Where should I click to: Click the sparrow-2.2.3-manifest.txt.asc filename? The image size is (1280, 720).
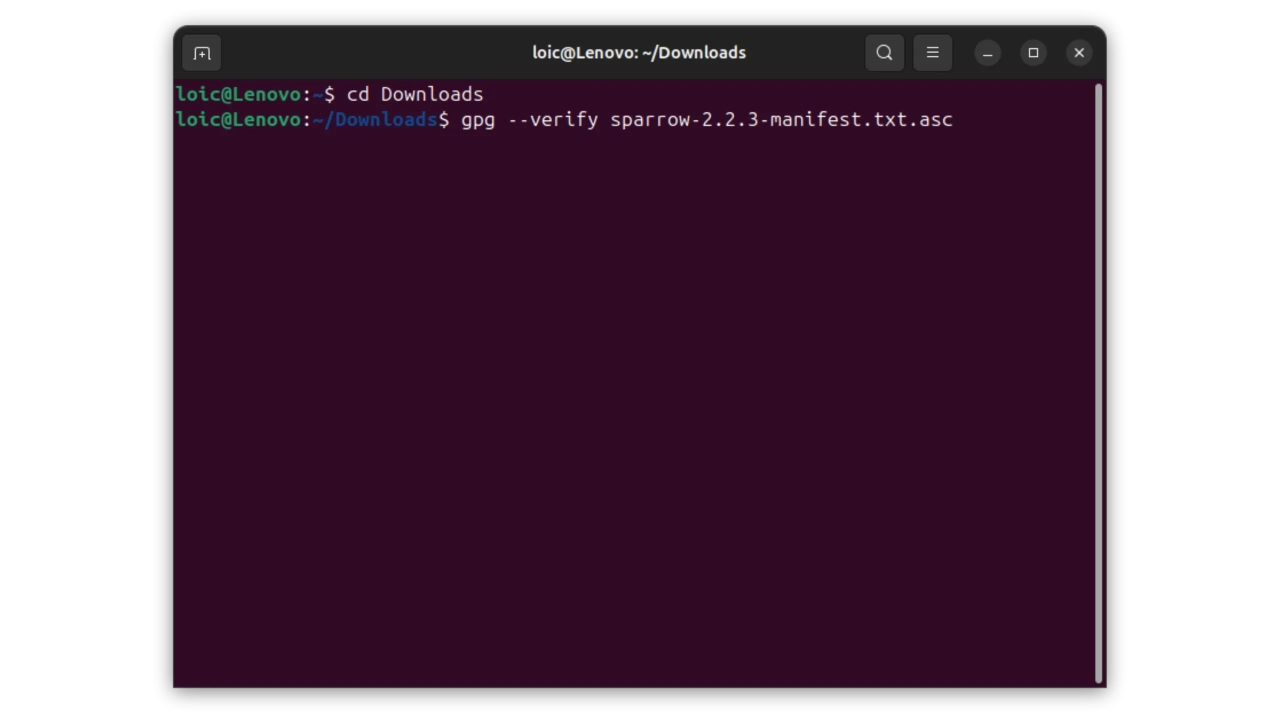(781, 120)
